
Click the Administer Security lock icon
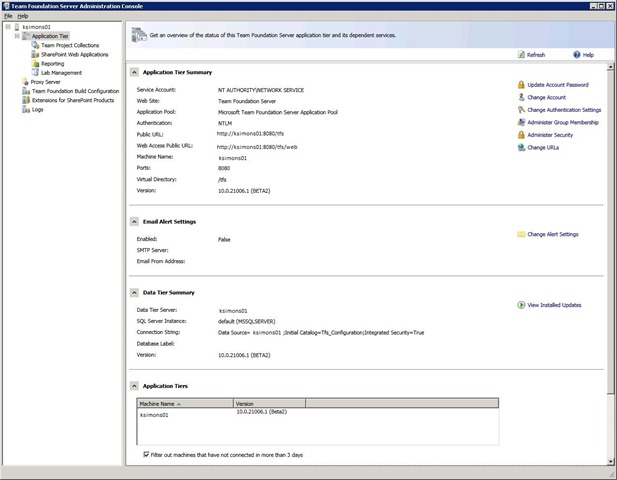[x=521, y=135]
